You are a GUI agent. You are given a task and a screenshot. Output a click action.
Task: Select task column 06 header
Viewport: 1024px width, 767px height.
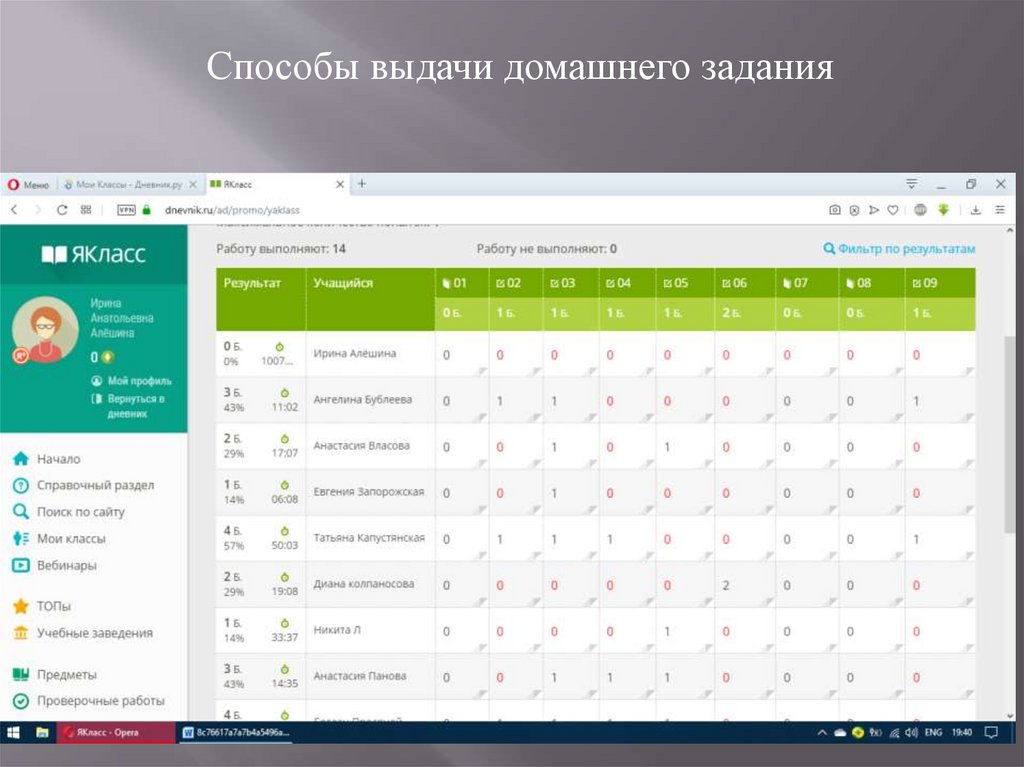(734, 283)
